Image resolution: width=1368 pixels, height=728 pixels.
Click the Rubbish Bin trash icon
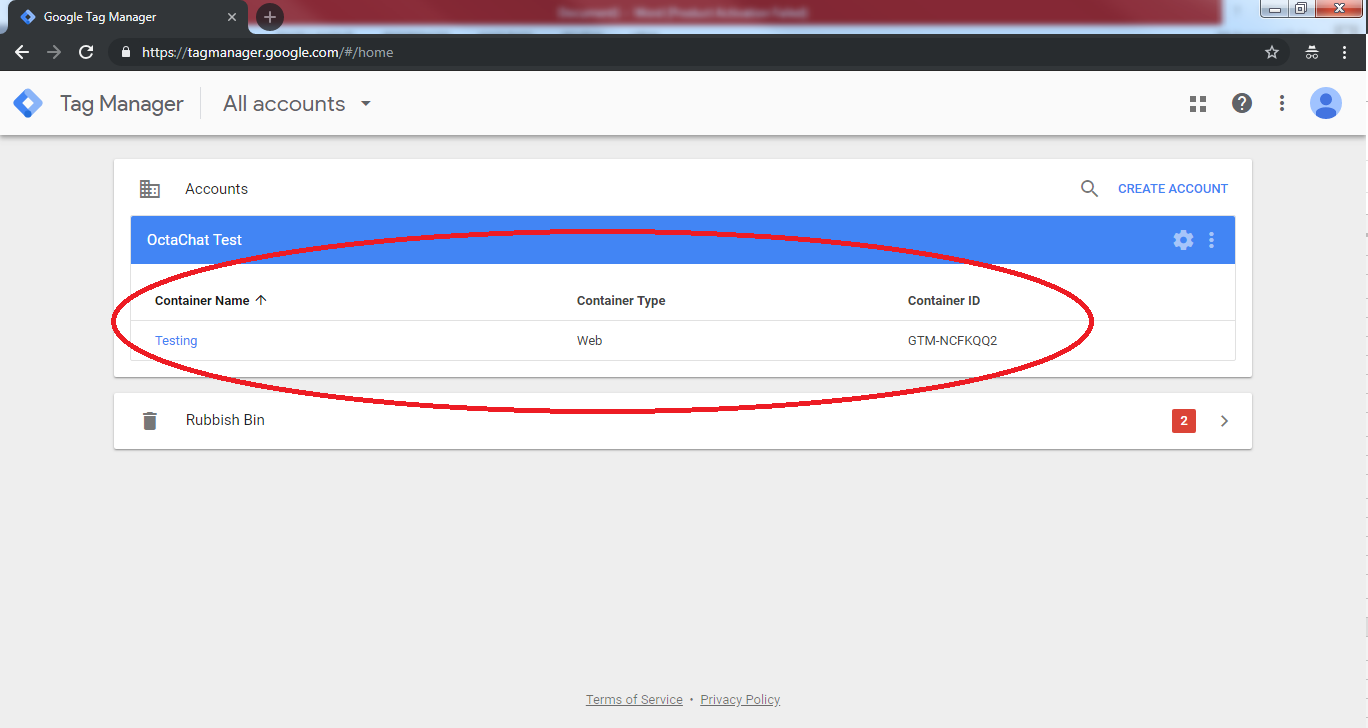pos(150,421)
